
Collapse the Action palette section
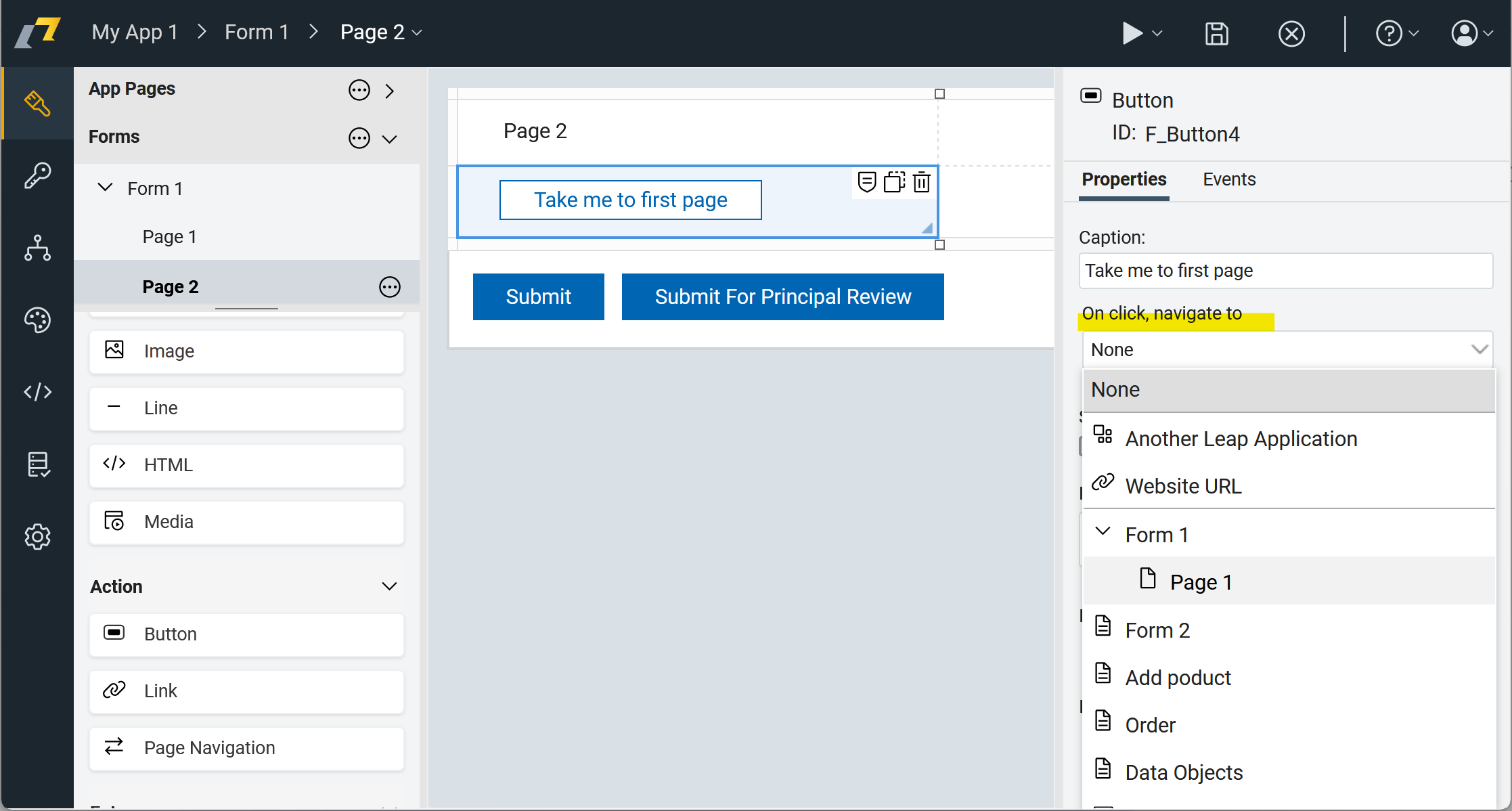coord(389,586)
